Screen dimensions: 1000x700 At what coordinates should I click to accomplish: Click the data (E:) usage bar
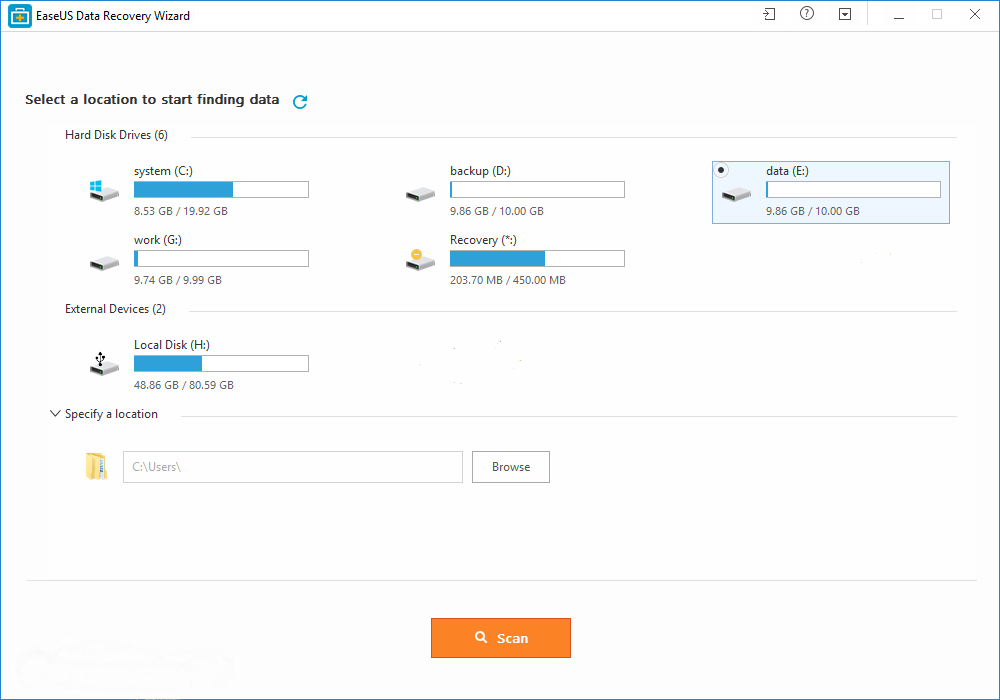[853, 189]
